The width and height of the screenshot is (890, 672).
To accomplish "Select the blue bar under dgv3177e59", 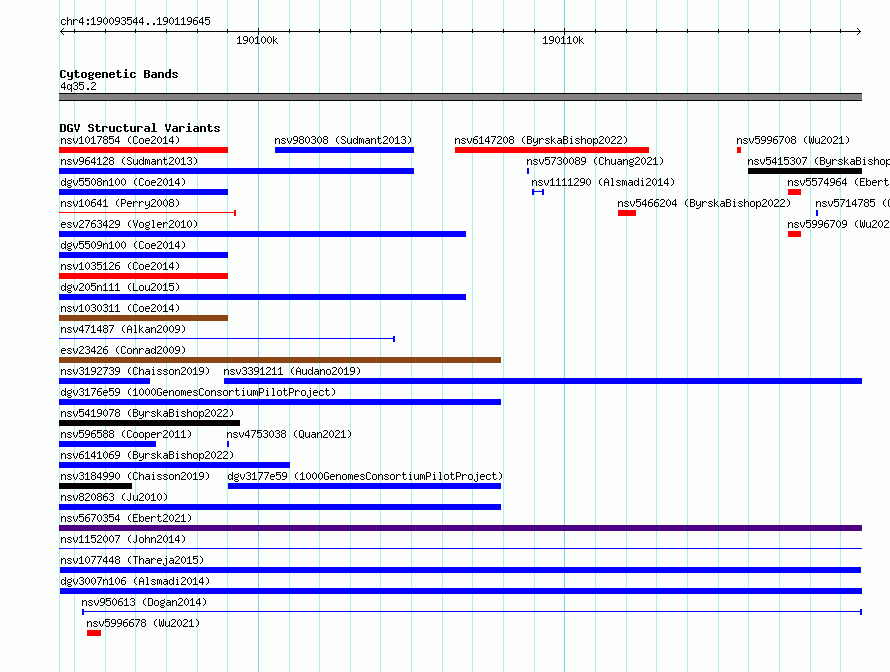I will (364, 486).
